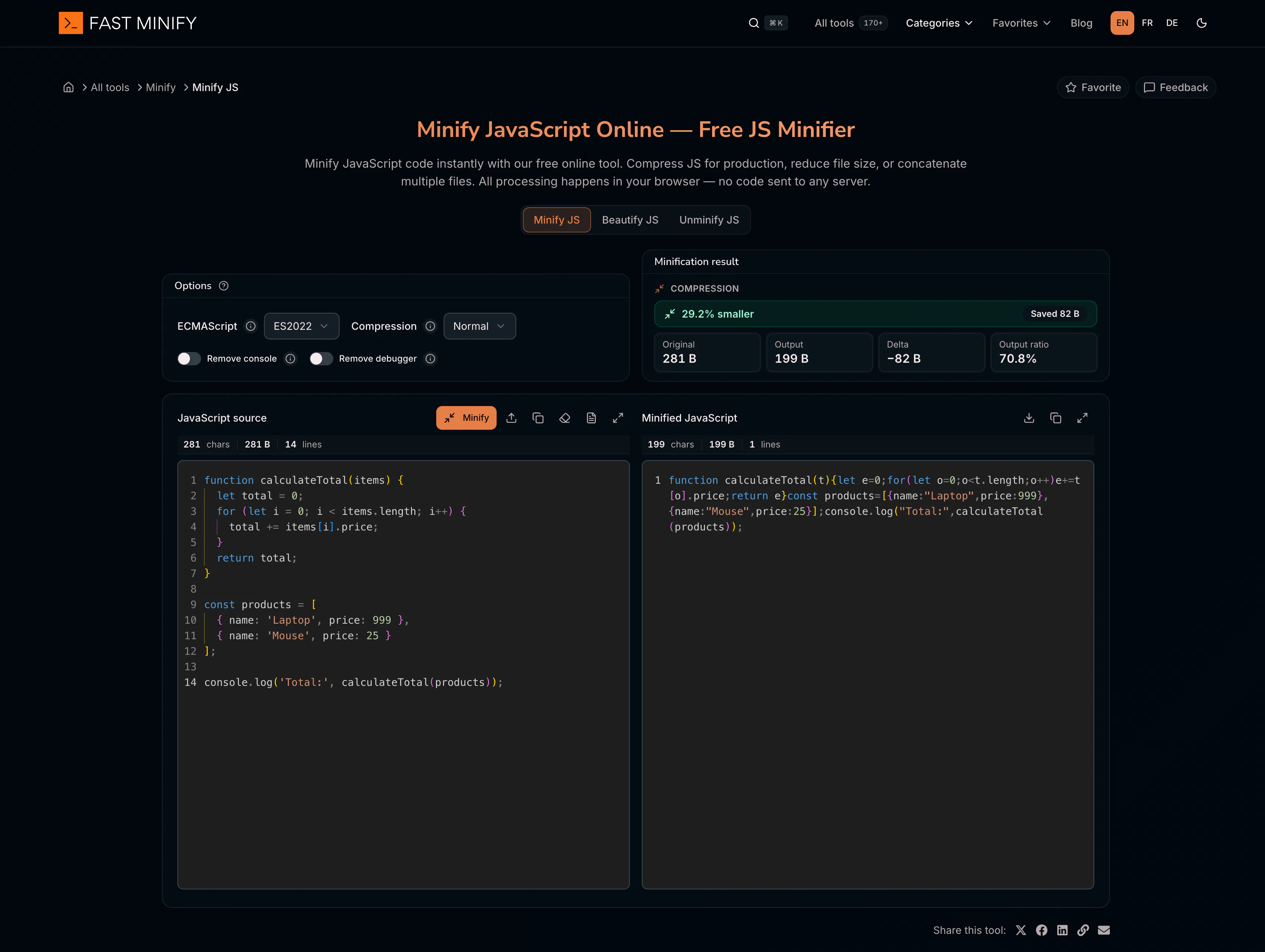Click the FAST MINIFY brand text

click(143, 23)
